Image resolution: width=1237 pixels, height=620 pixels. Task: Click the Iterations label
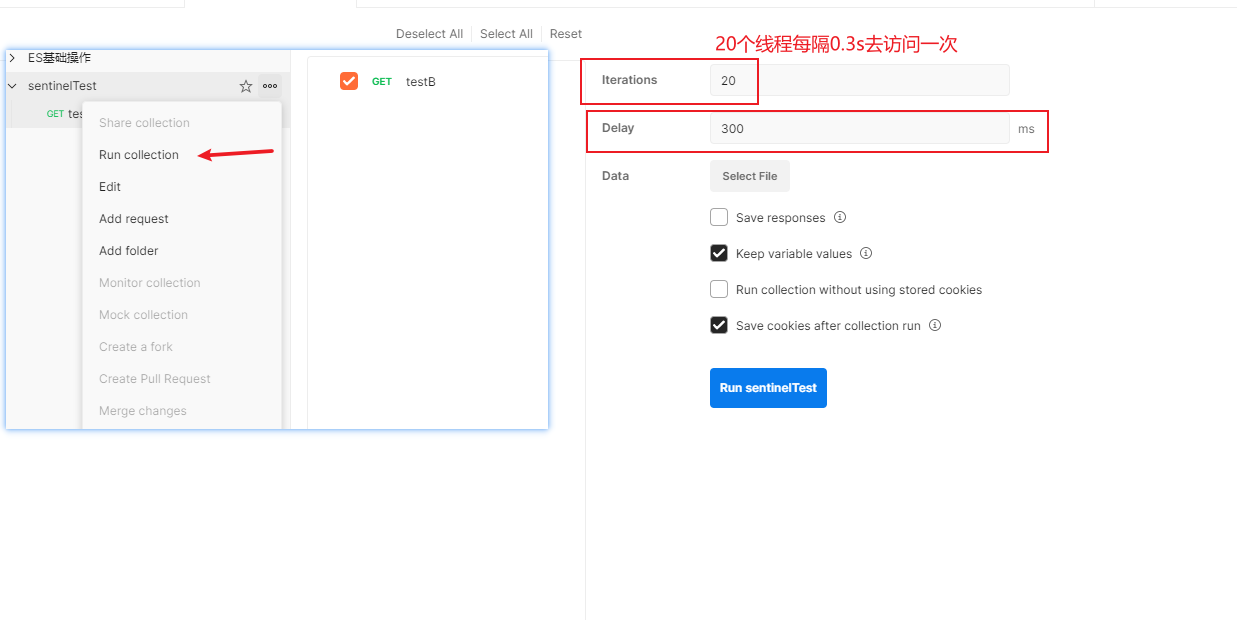point(630,80)
